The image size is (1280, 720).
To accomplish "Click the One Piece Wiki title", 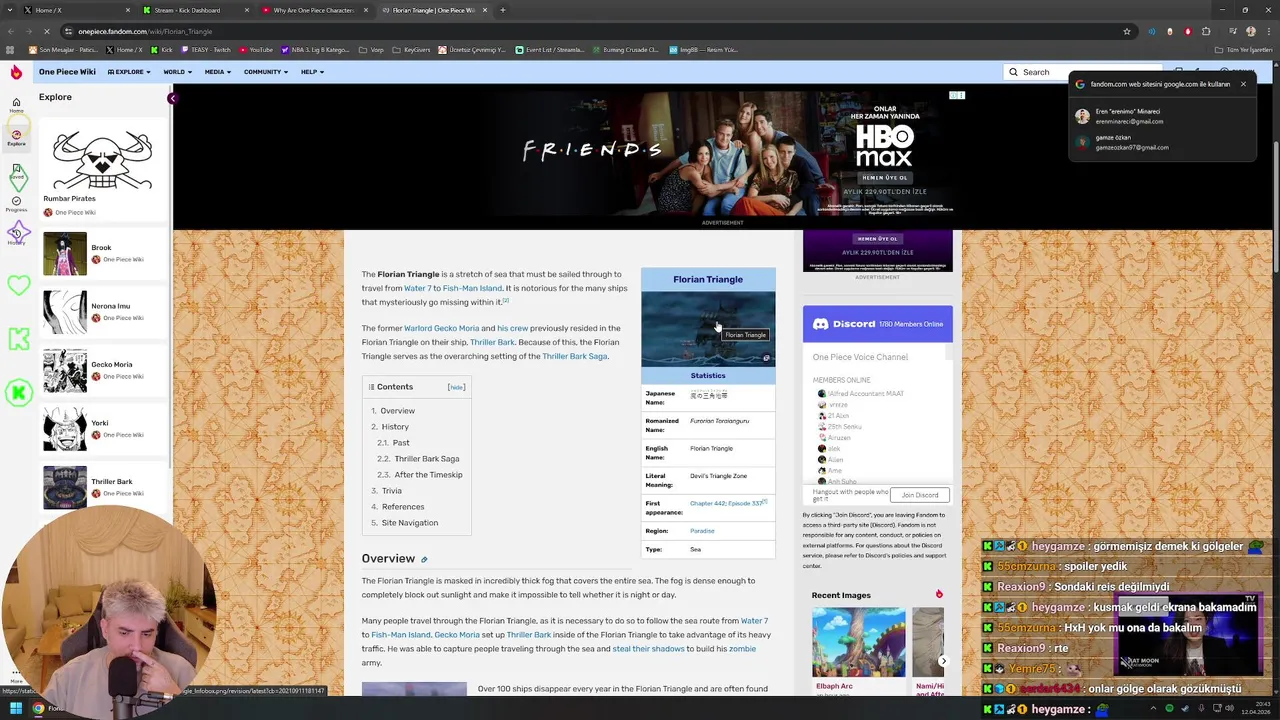I will (67, 72).
